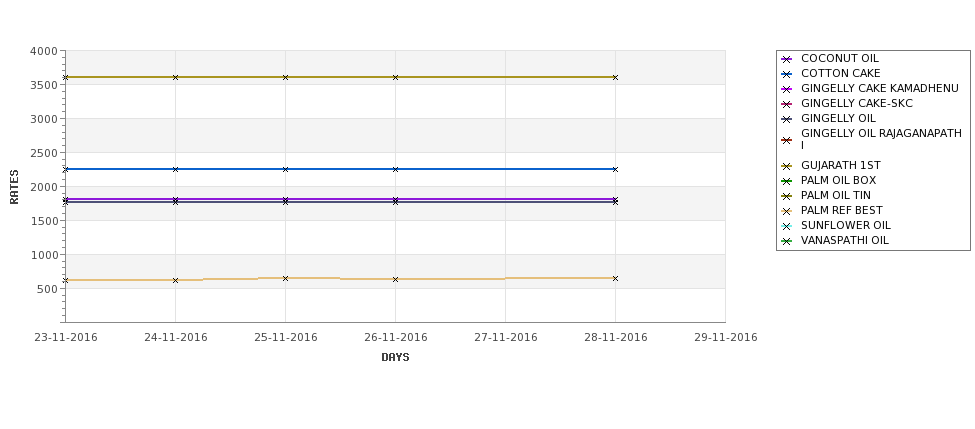Click the 29-11-2016 x-axis date label
Screen dimensions: 975x429
pos(725,338)
